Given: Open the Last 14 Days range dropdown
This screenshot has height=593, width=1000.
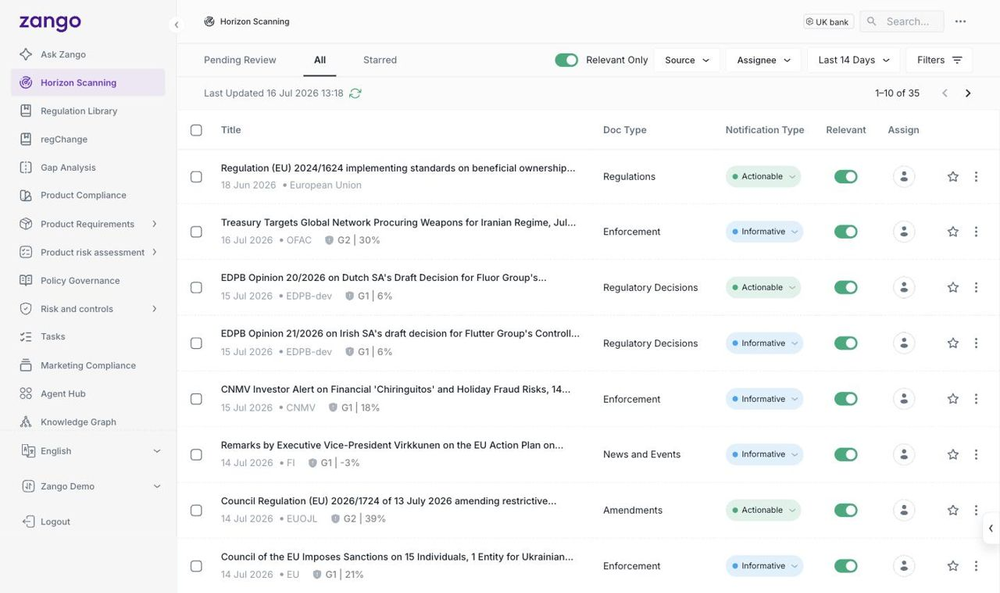Looking at the screenshot, I should (x=853, y=60).
